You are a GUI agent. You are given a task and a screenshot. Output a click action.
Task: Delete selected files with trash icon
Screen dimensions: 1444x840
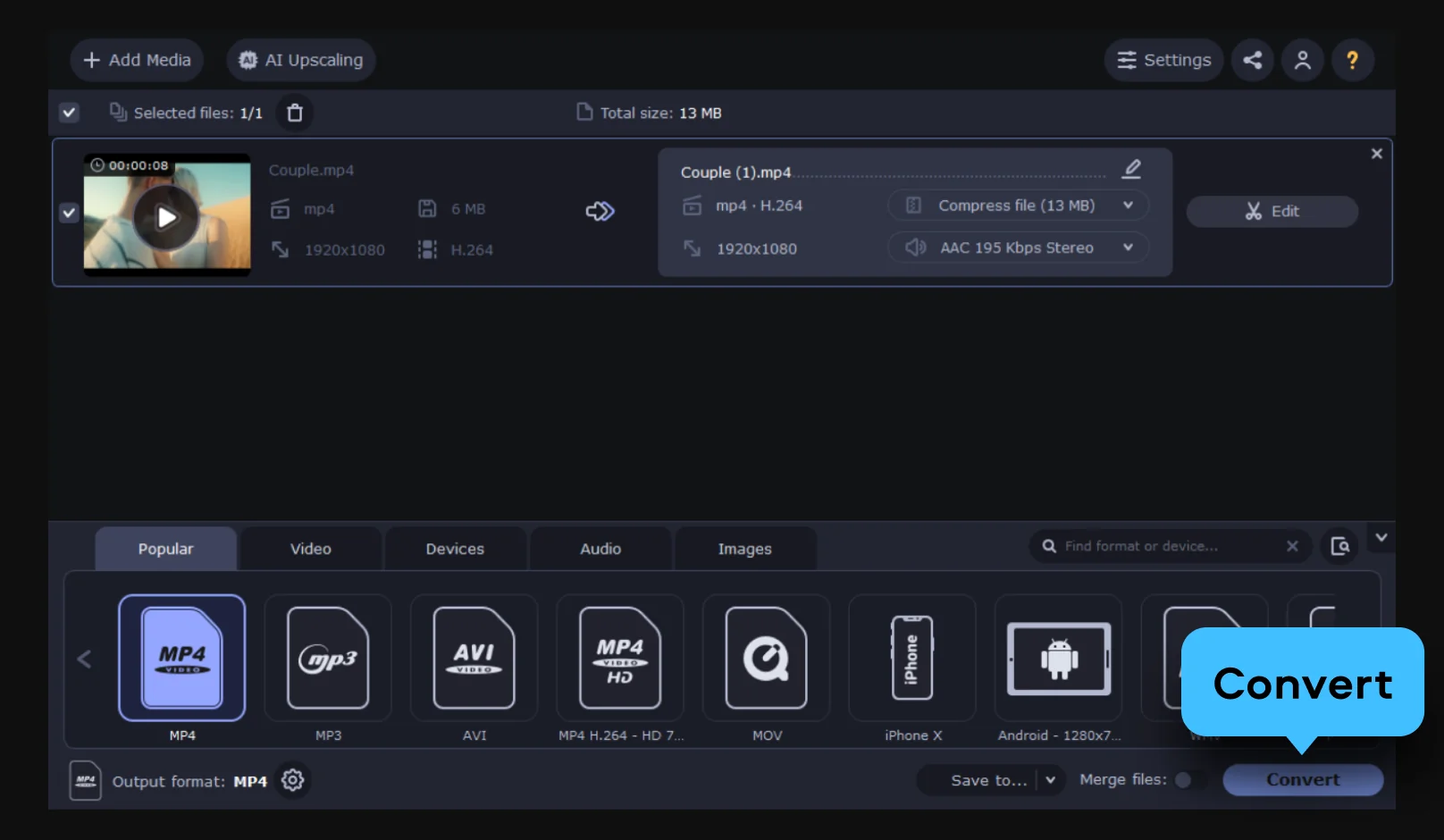point(295,113)
